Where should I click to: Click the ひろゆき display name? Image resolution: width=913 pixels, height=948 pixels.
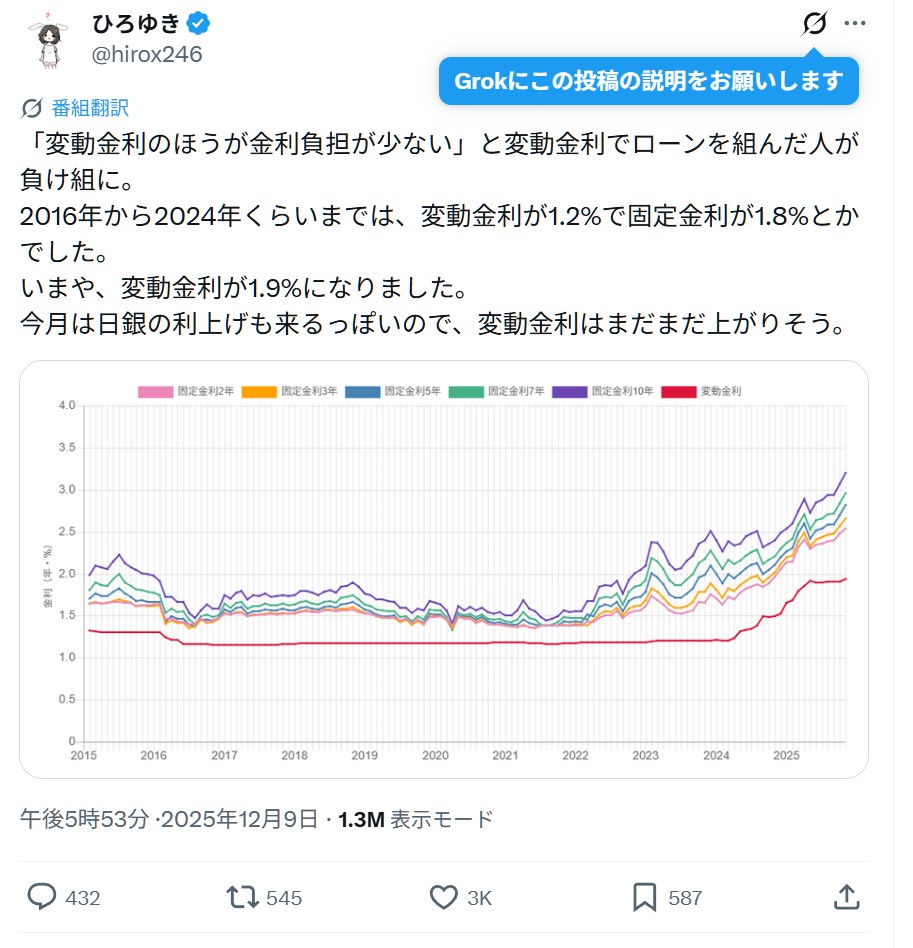click(x=135, y=24)
